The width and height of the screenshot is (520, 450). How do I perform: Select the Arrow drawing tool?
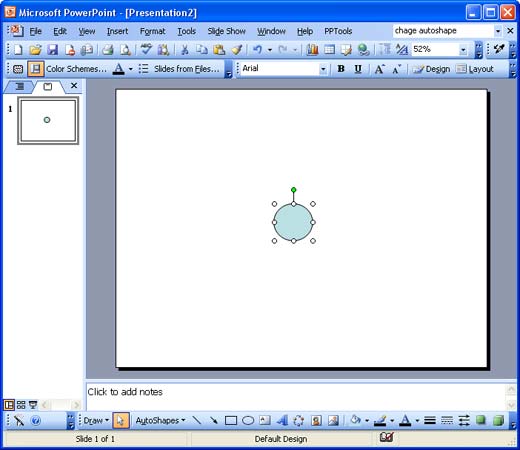(214, 420)
